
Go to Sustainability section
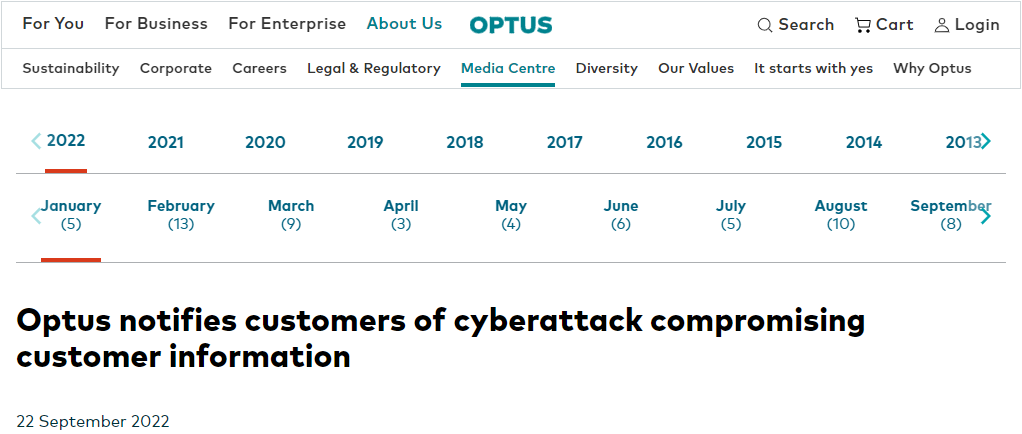pyautogui.click(x=71, y=68)
